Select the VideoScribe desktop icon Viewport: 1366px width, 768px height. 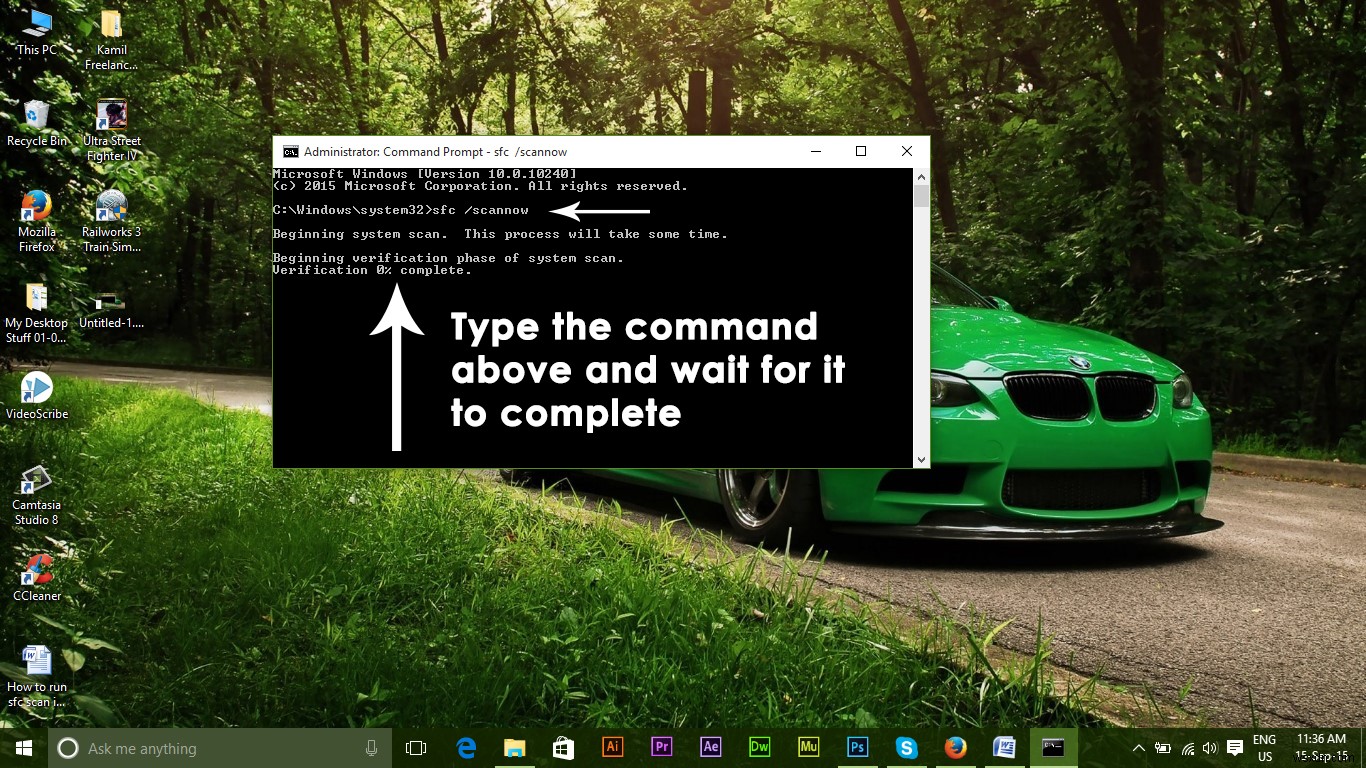pyautogui.click(x=37, y=396)
